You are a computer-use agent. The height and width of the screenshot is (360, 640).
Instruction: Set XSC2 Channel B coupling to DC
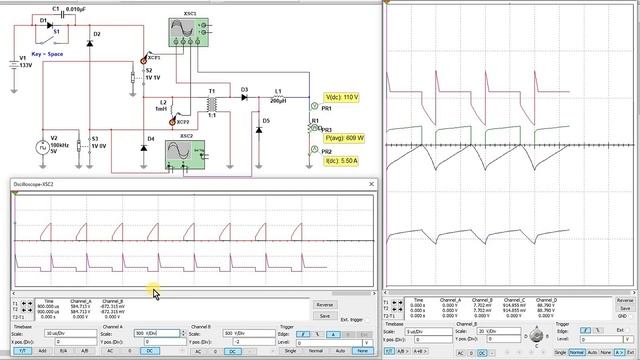(232, 351)
